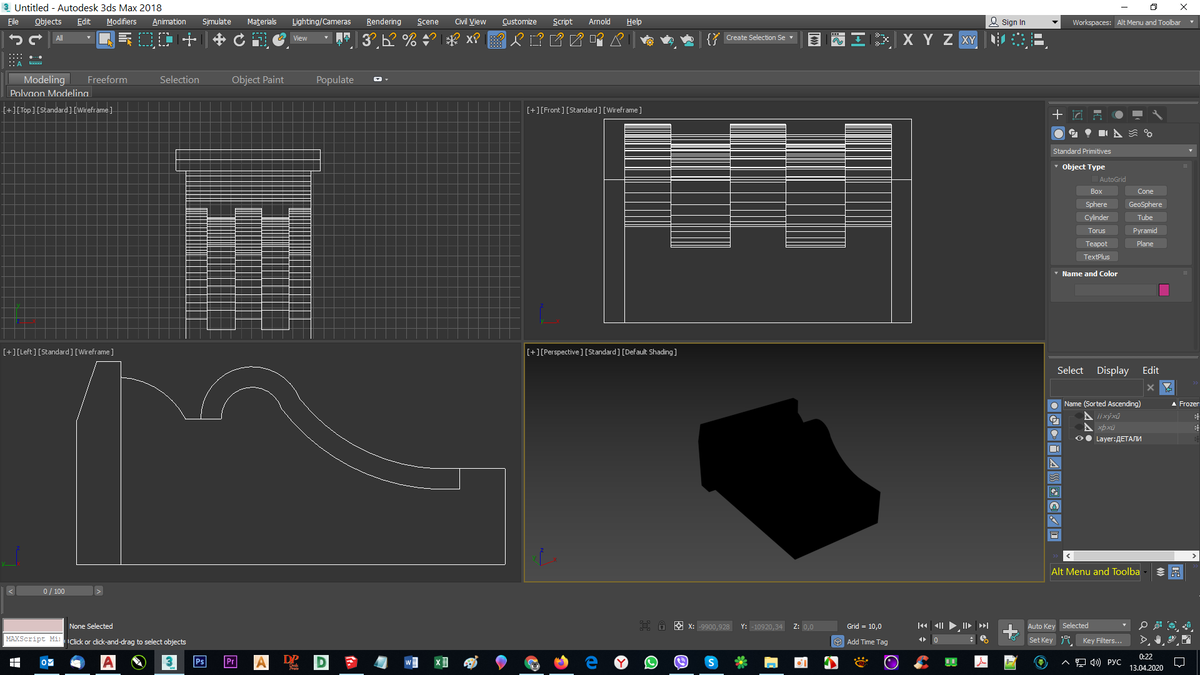Switch to the Freeform ribbon tab
The image size is (1200, 675).
(x=107, y=80)
